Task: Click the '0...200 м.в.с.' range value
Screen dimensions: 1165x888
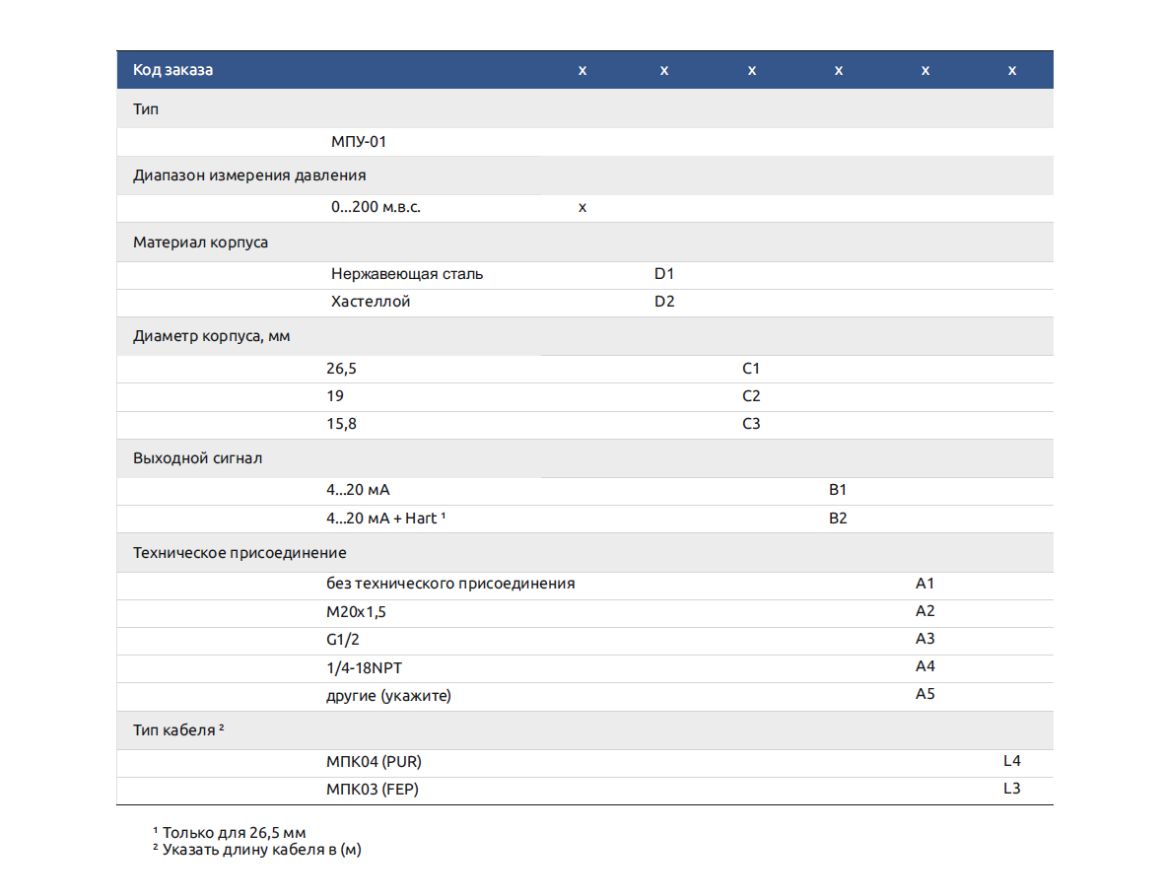Action: [x=375, y=207]
